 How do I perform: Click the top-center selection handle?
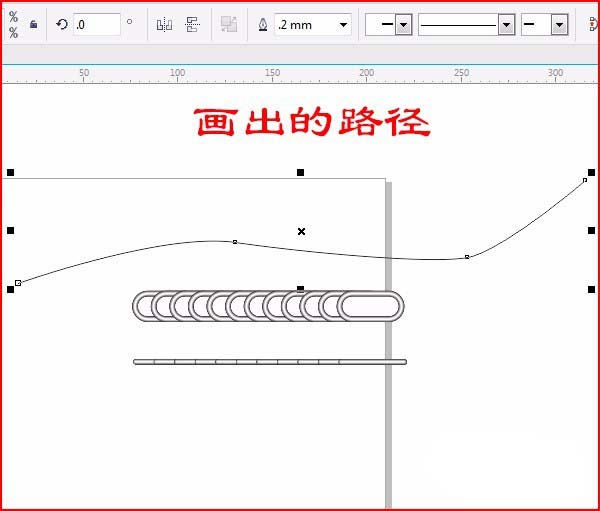pyautogui.click(x=300, y=173)
